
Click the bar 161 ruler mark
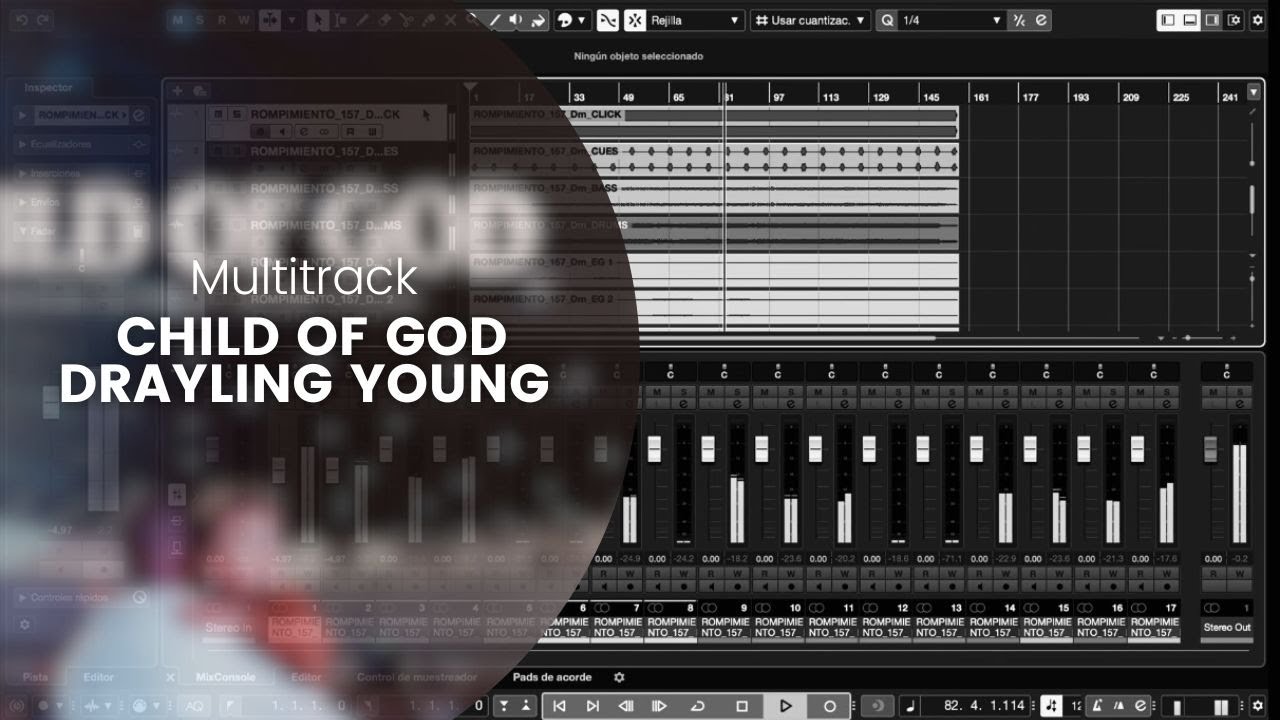click(981, 97)
